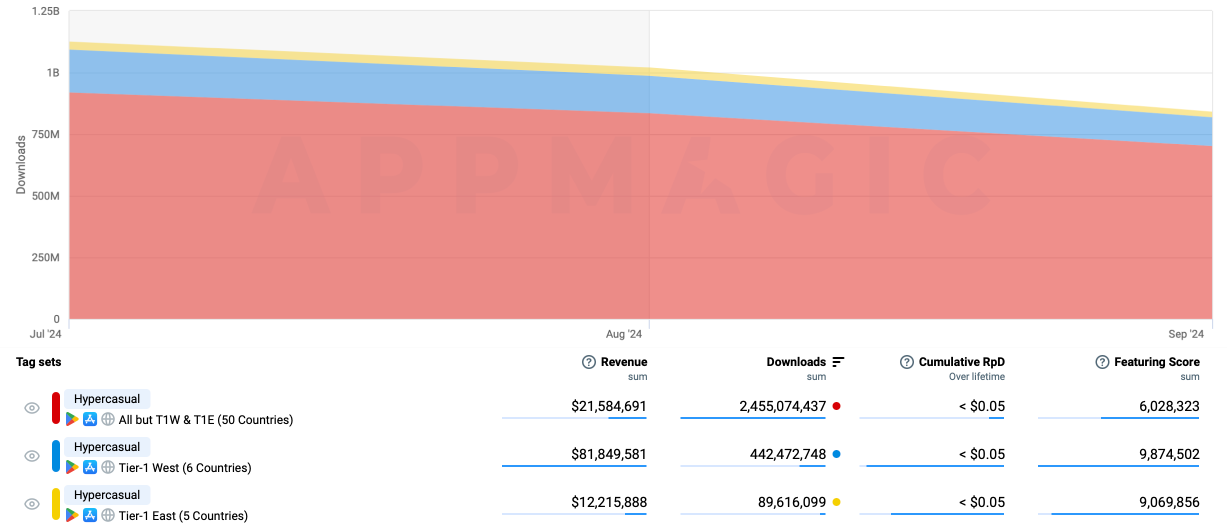Click the yellow color bar for Tier-1 East
Screen dimensions: 1227x531
[56, 504]
